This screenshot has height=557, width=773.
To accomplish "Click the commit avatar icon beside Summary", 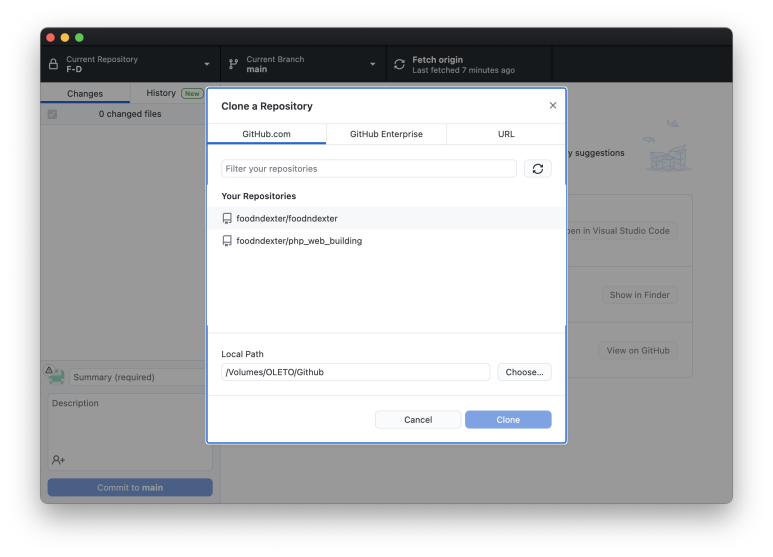I will click(x=56, y=376).
